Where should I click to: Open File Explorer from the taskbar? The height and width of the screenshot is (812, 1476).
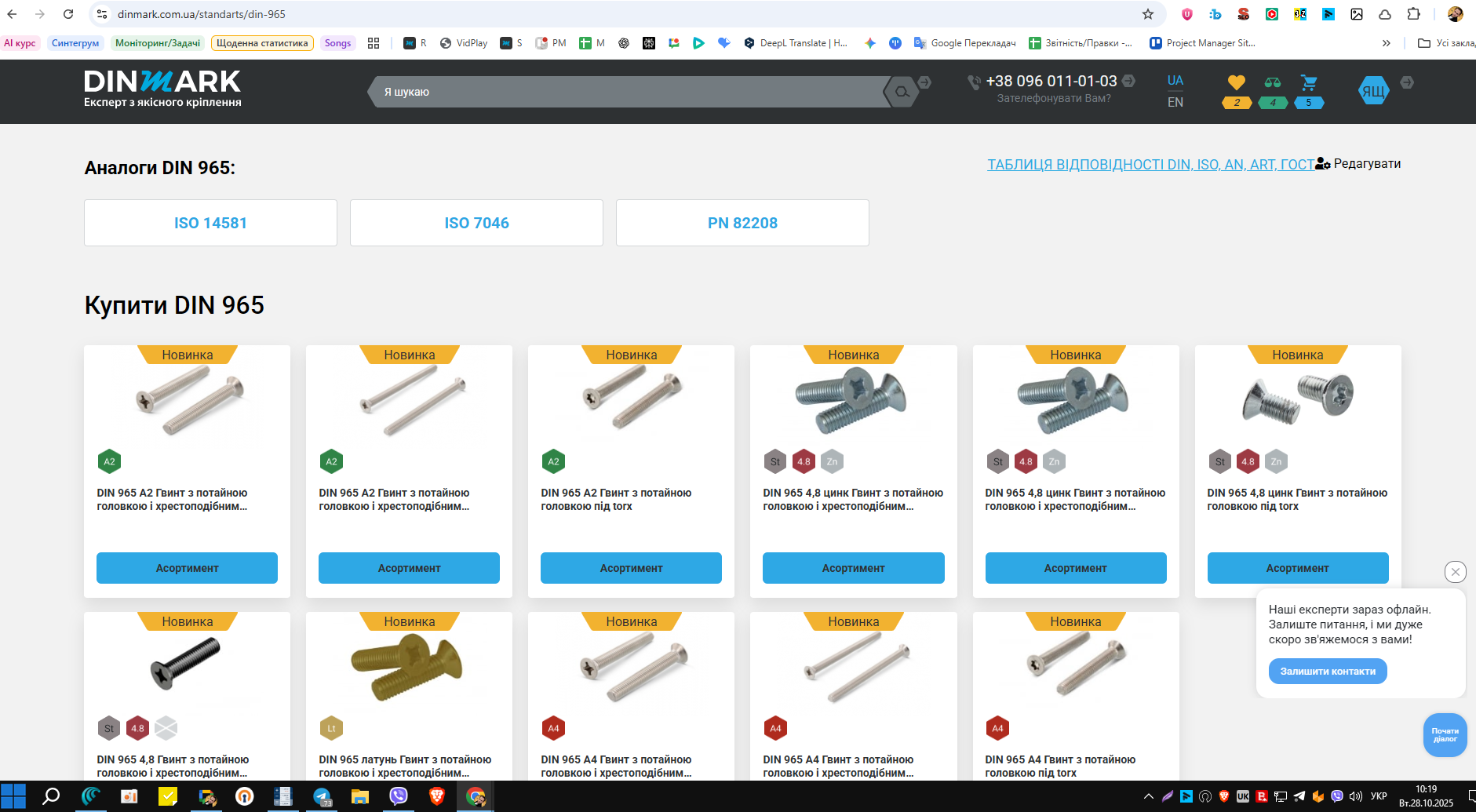click(x=360, y=796)
